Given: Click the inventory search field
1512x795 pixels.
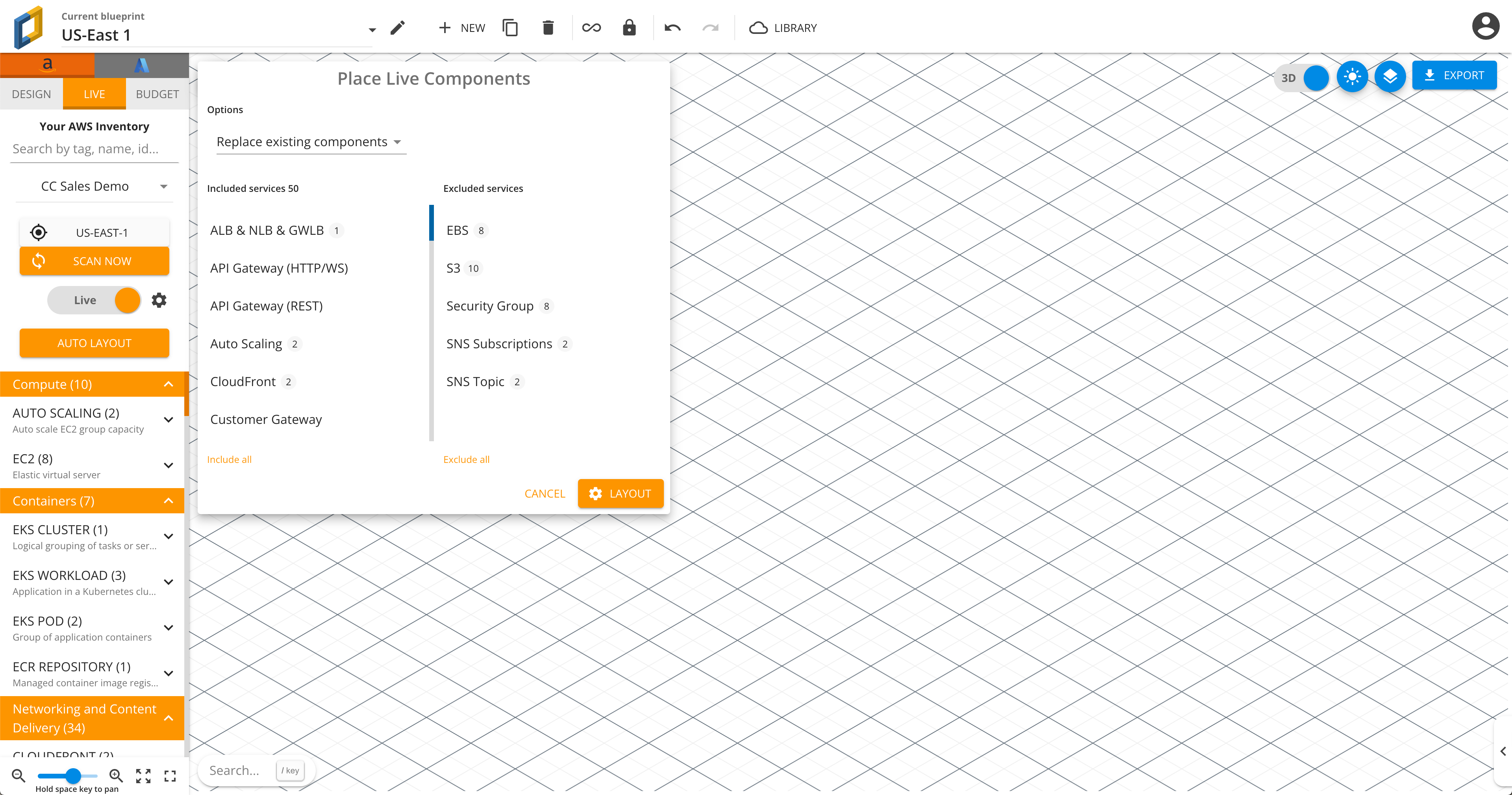Looking at the screenshot, I should point(85,149).
